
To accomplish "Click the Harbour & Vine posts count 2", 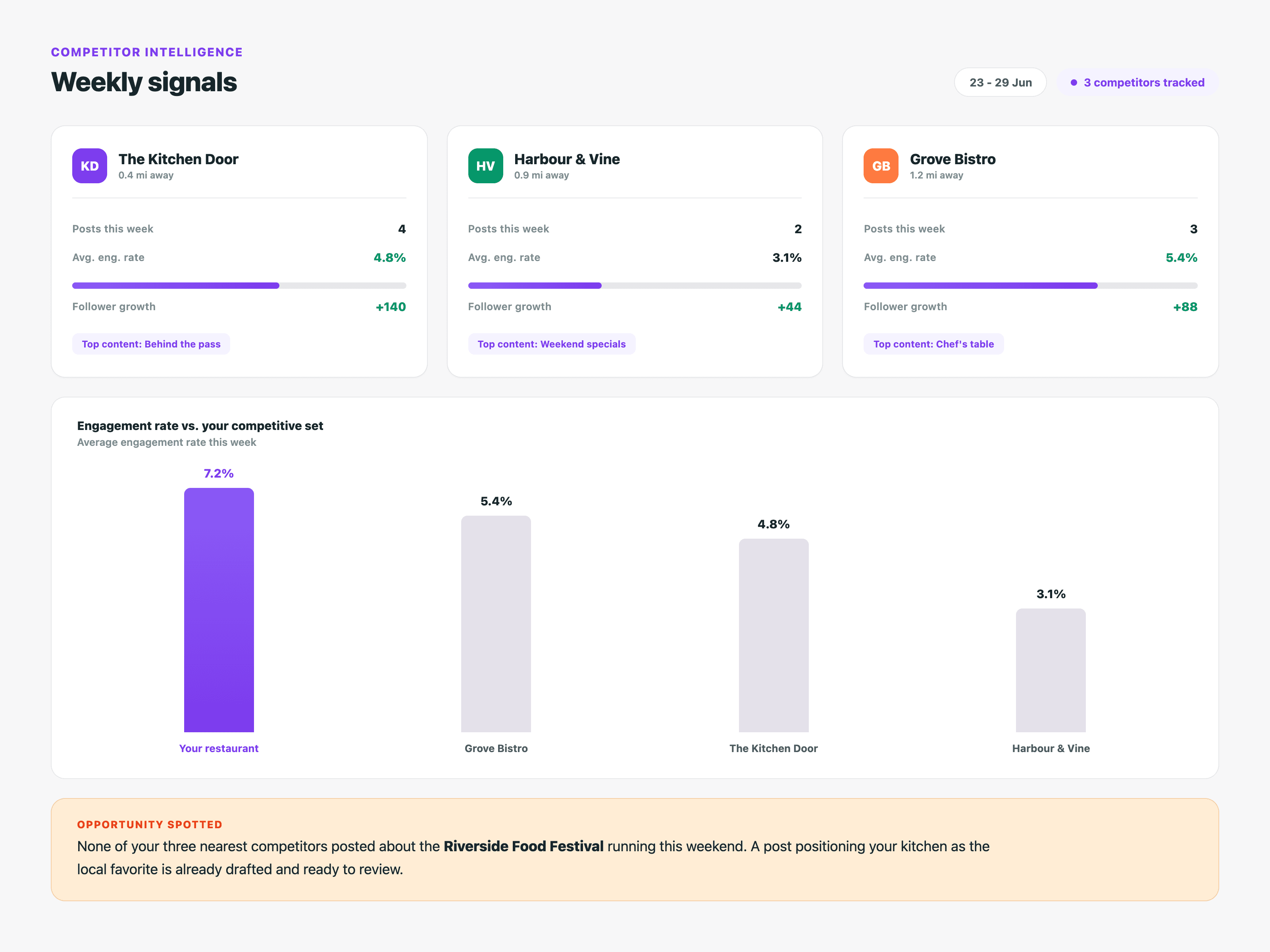I will pos(798,229).
